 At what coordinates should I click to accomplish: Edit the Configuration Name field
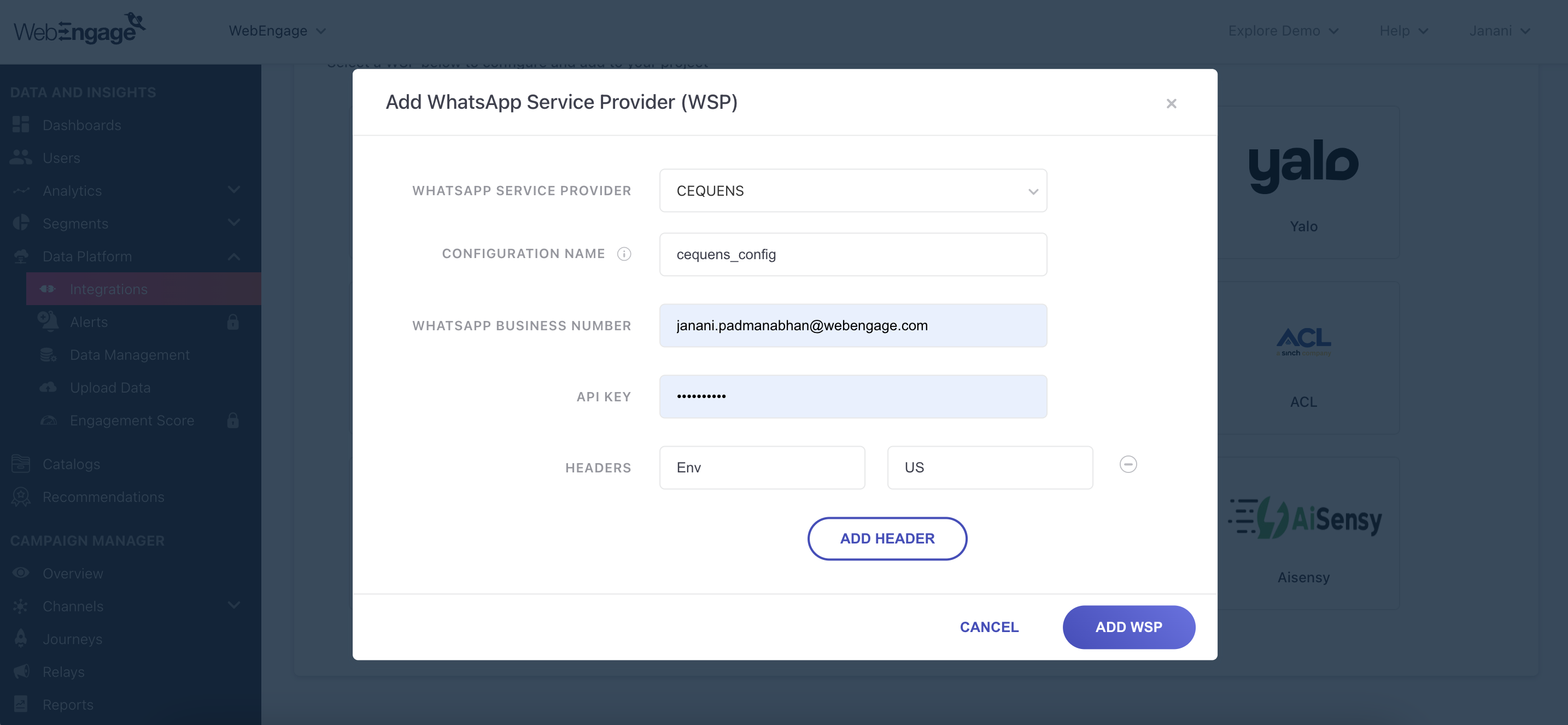(x=853, y=254)
